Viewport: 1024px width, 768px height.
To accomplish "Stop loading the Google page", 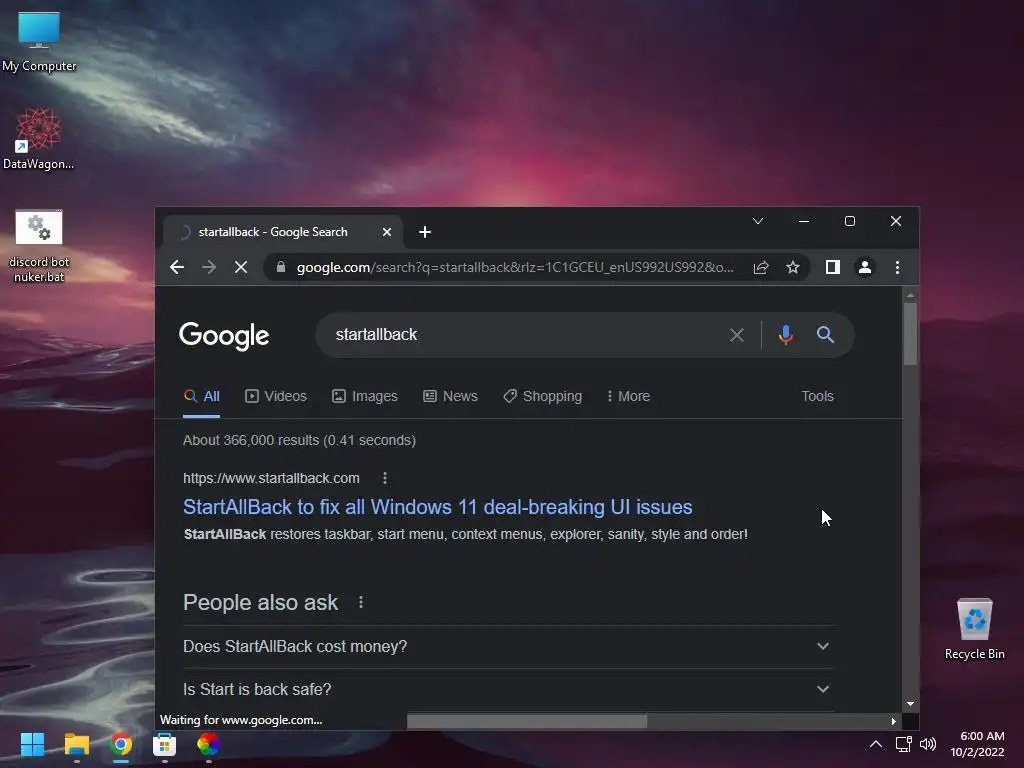I will point(241,267).
